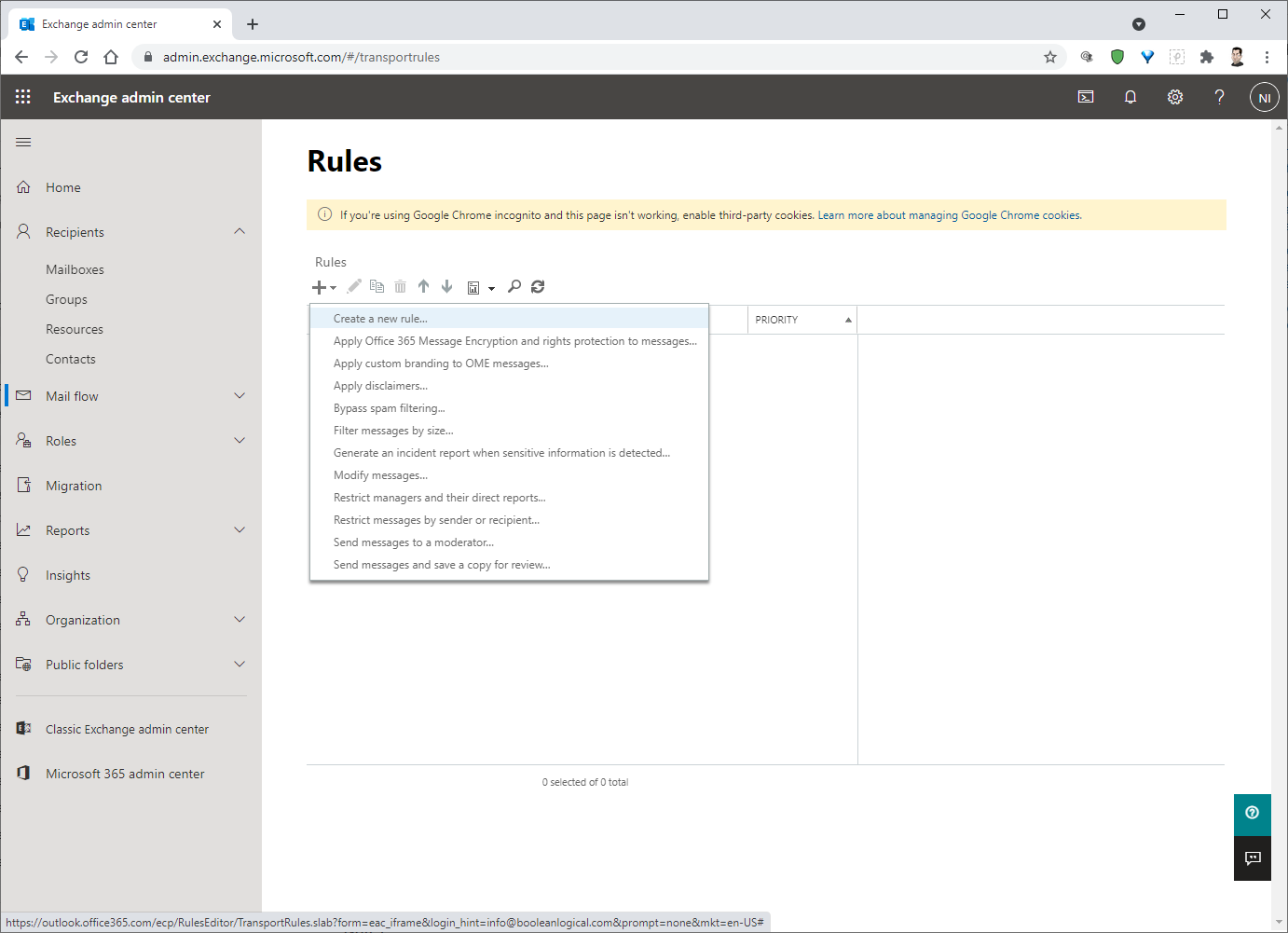
Task: Refresh the rules list
Action: [x=538, y=286]
